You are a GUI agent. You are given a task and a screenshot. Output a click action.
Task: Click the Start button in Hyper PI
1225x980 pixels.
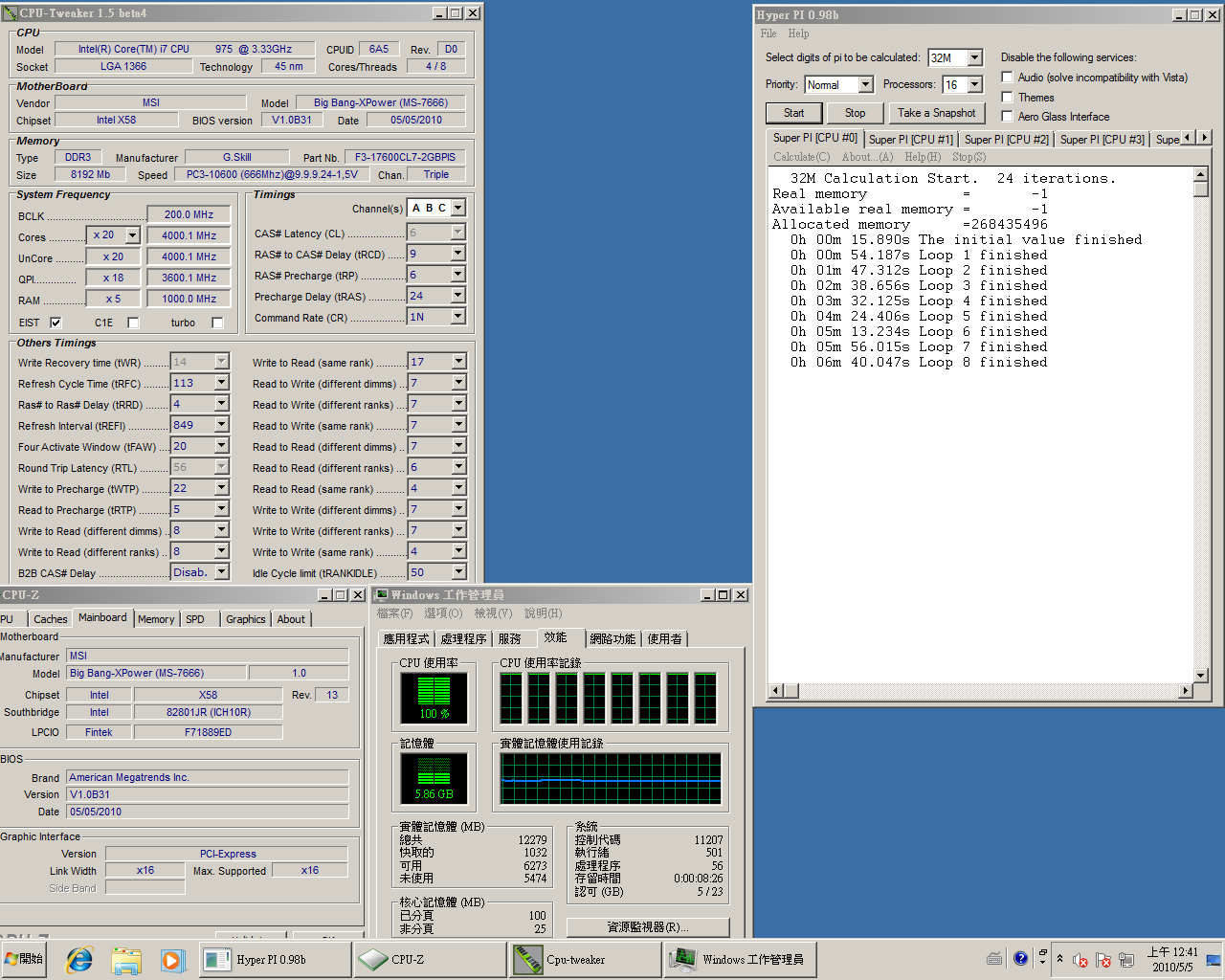click(793, 113)
